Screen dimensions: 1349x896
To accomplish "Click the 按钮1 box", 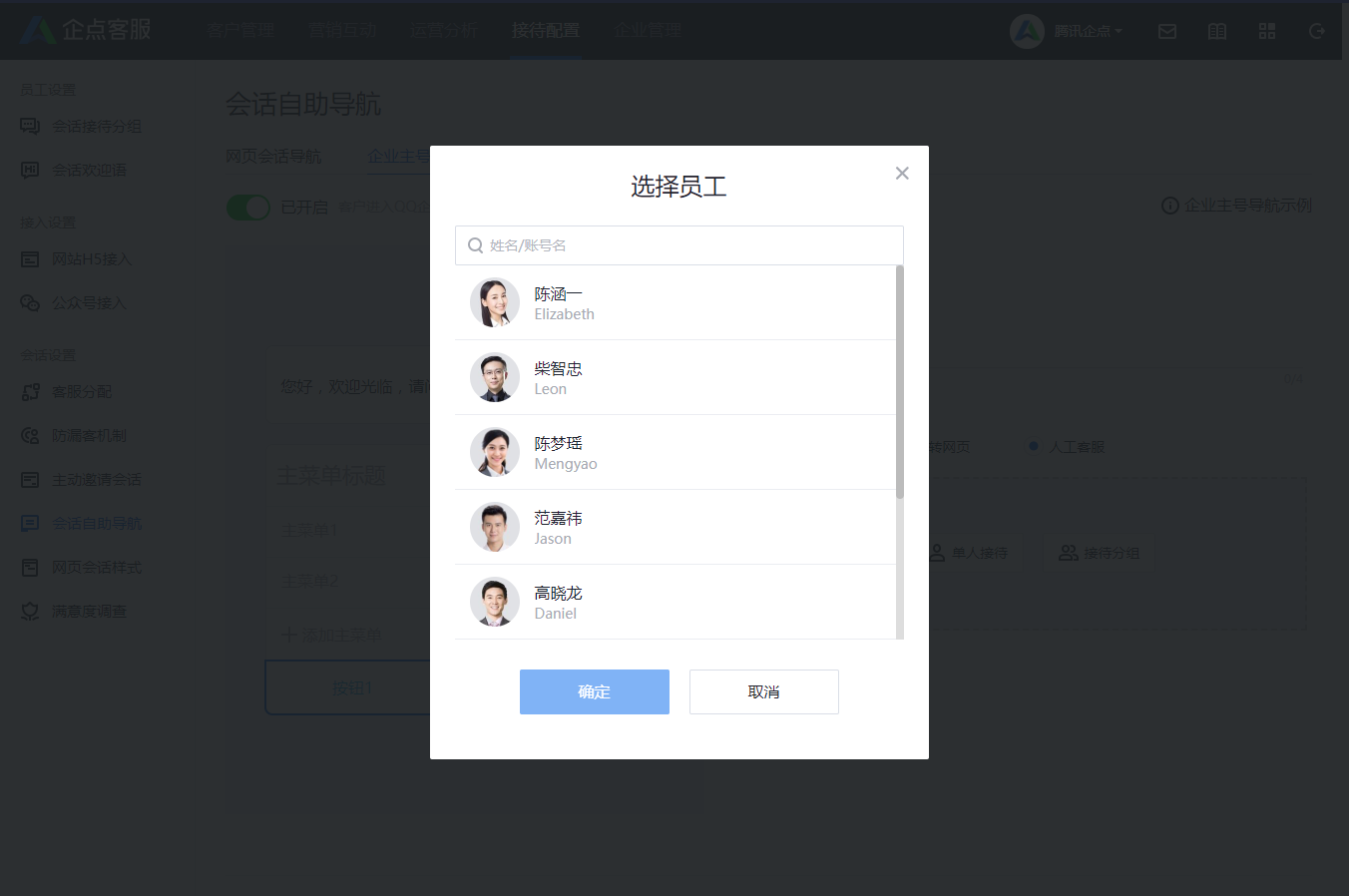I will (x=348, y=687).
